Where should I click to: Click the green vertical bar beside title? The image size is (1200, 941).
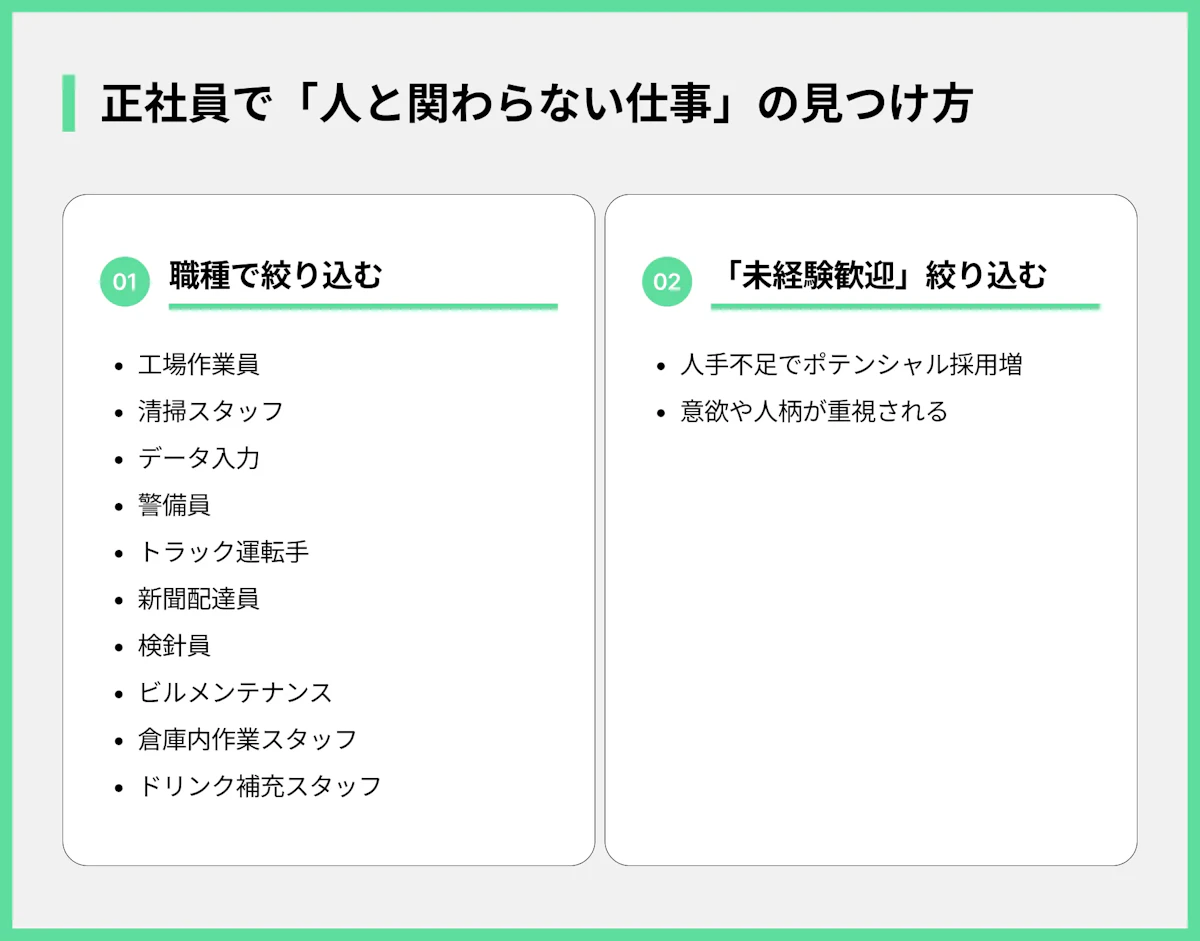point(68,103)
